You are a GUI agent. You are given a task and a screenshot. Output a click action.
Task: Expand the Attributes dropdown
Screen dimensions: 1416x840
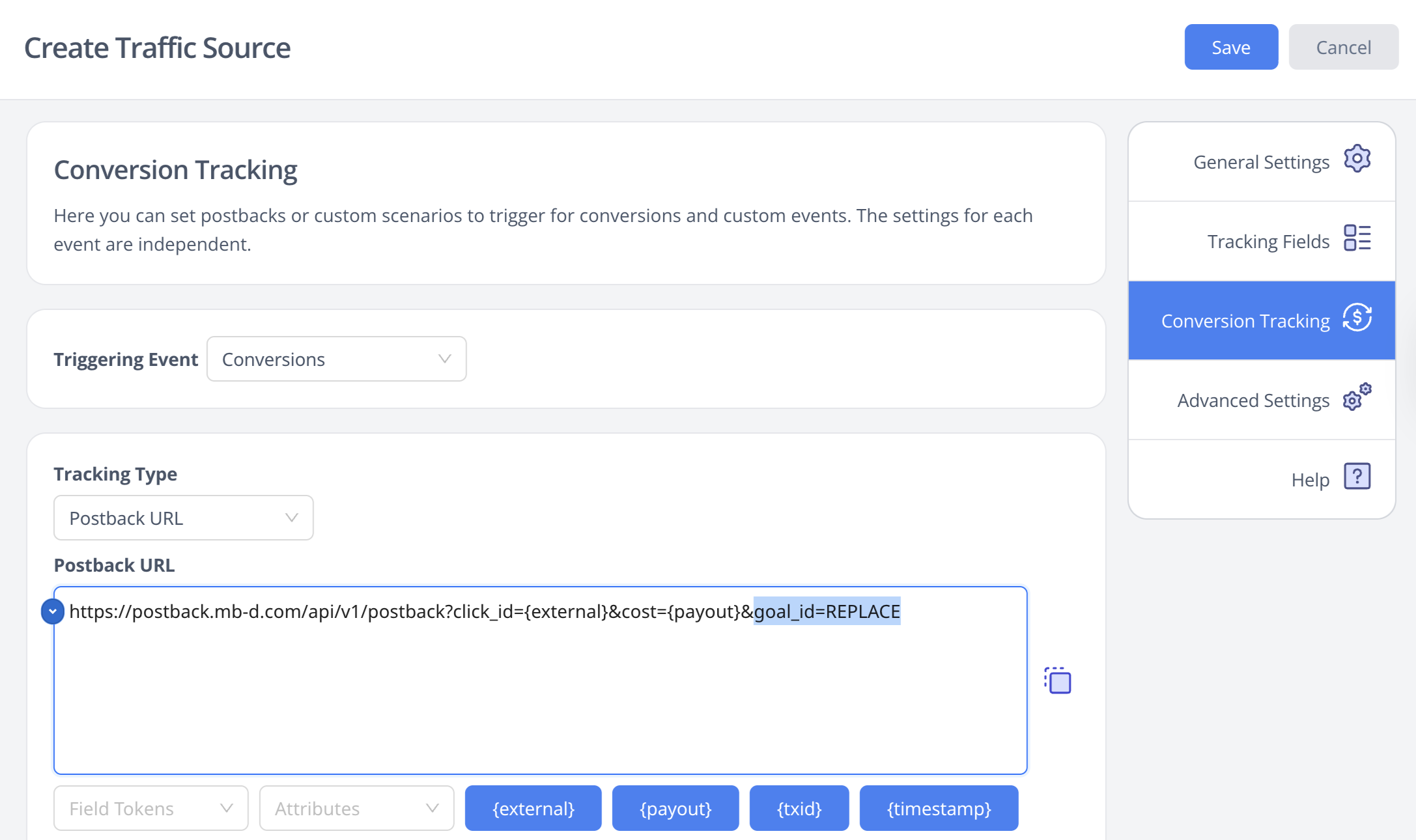[x=356, y=809]
